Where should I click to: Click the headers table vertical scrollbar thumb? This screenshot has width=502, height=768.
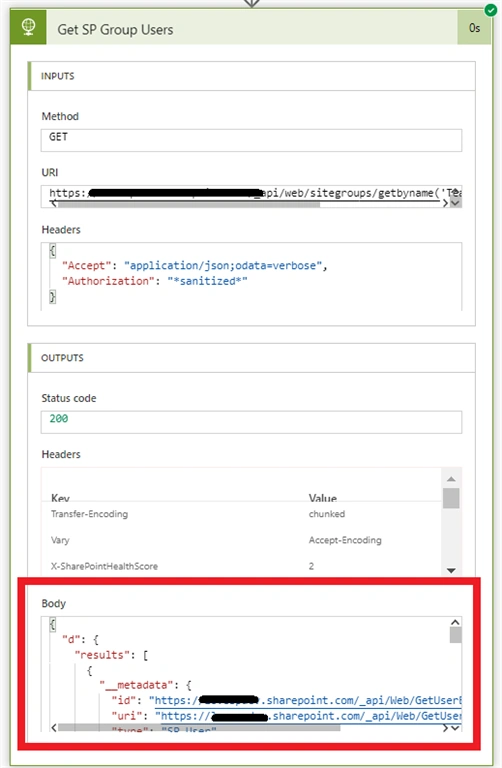coord(451,498)
